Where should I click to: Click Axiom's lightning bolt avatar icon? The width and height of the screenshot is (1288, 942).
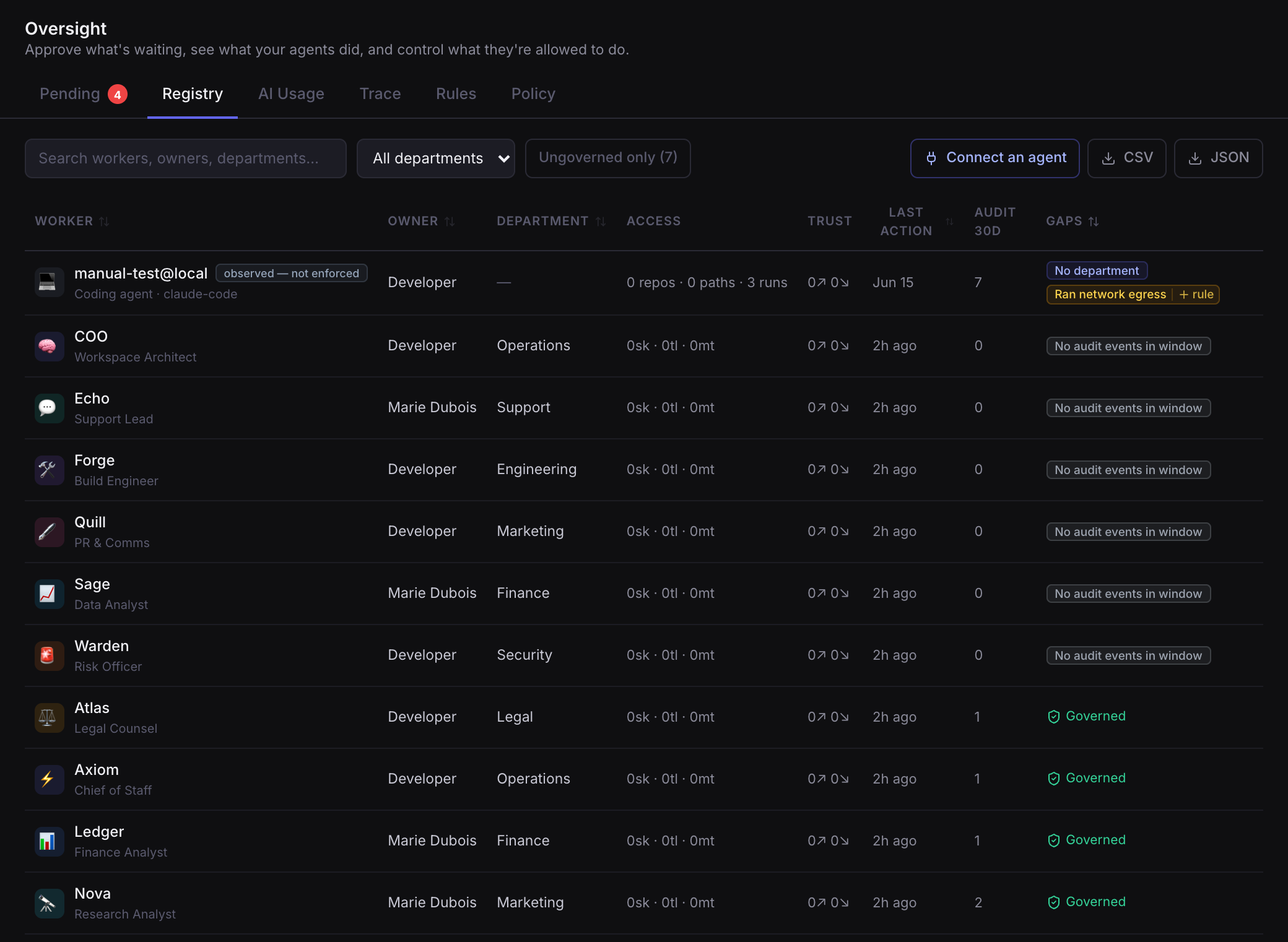point(50,779)
